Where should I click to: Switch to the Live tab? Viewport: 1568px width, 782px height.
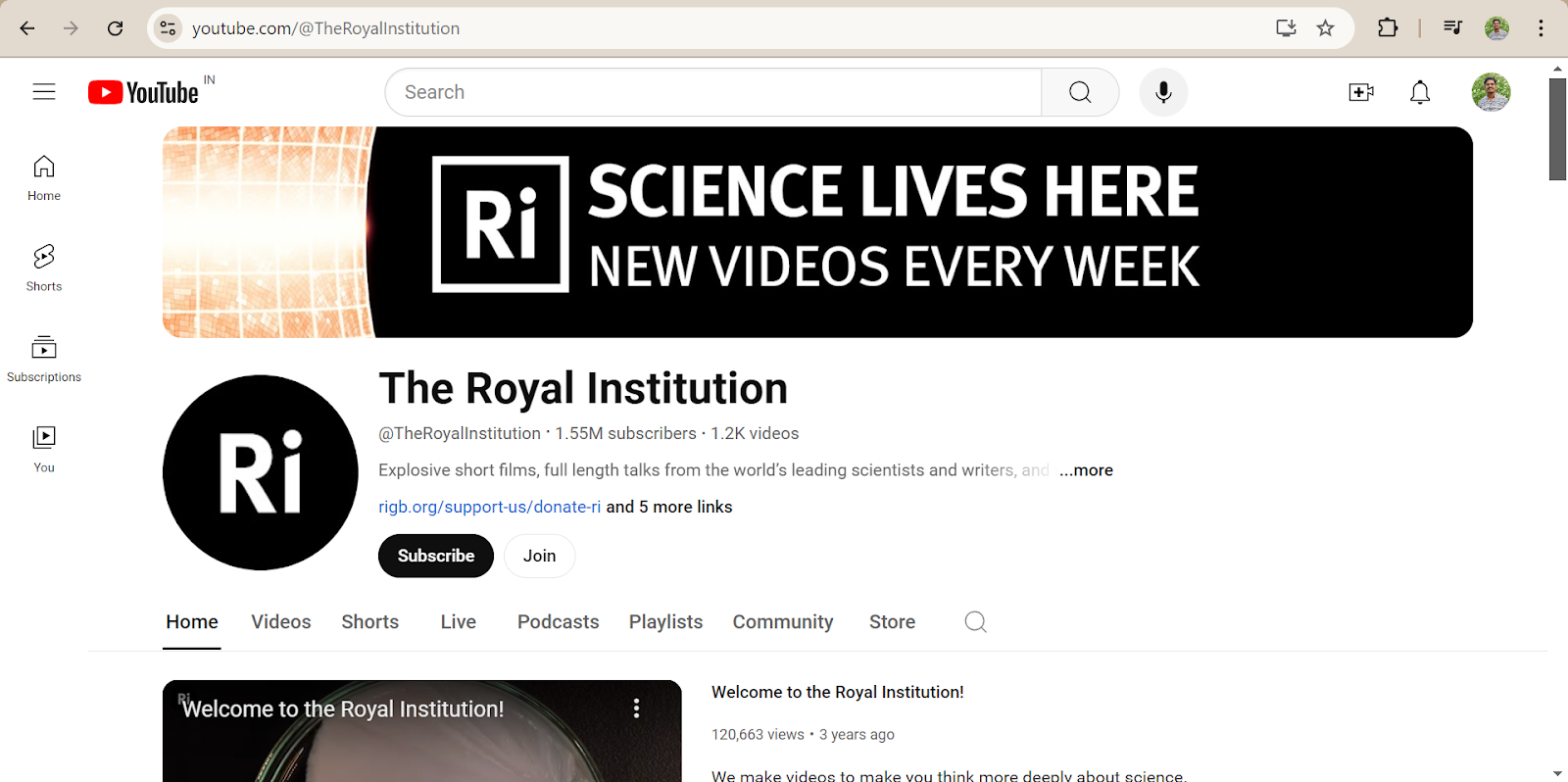[459, 622]
